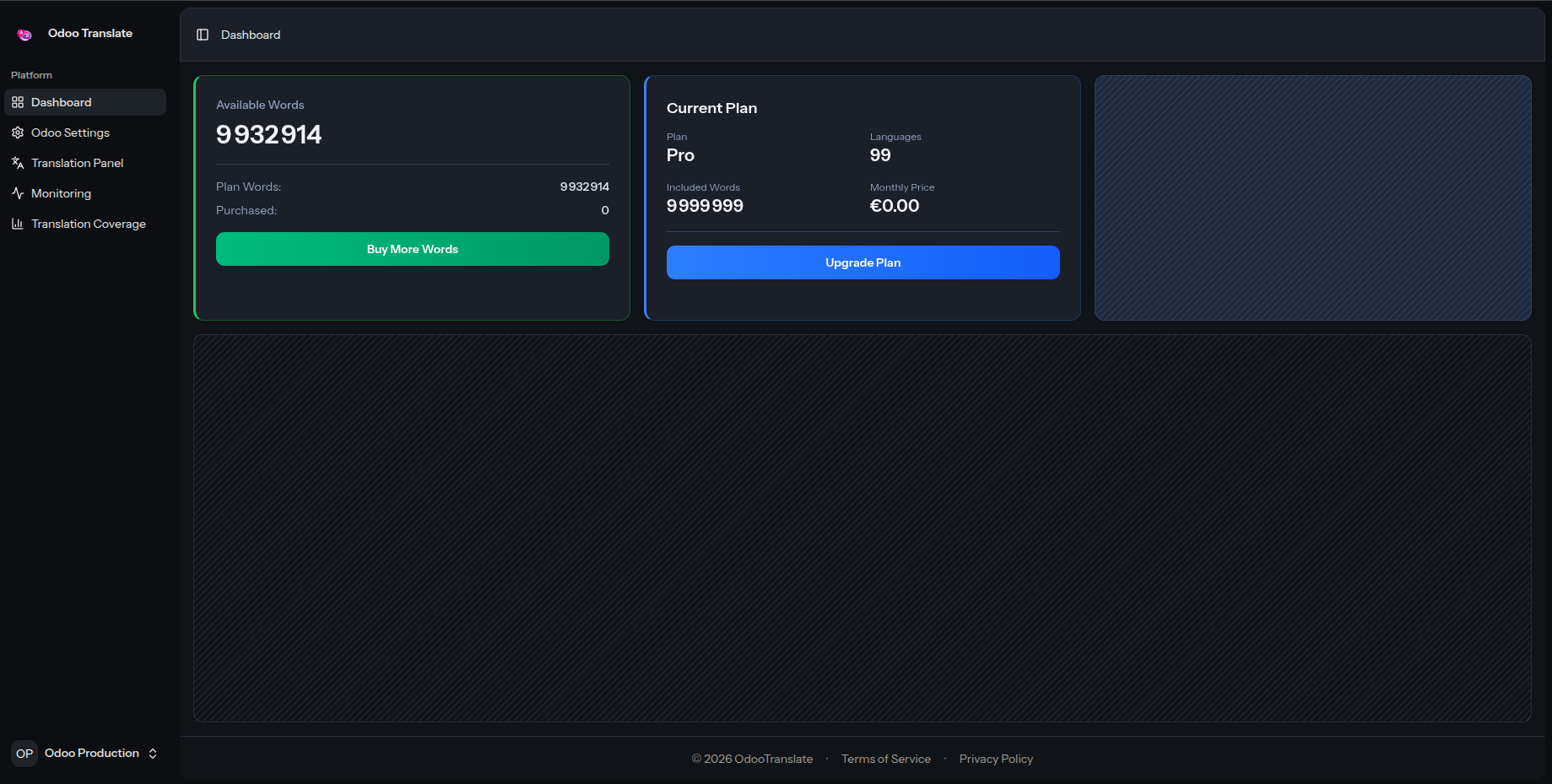Open the Privacy Policy link
This screenshot has height=784, width=1552.
coord(996,759)
